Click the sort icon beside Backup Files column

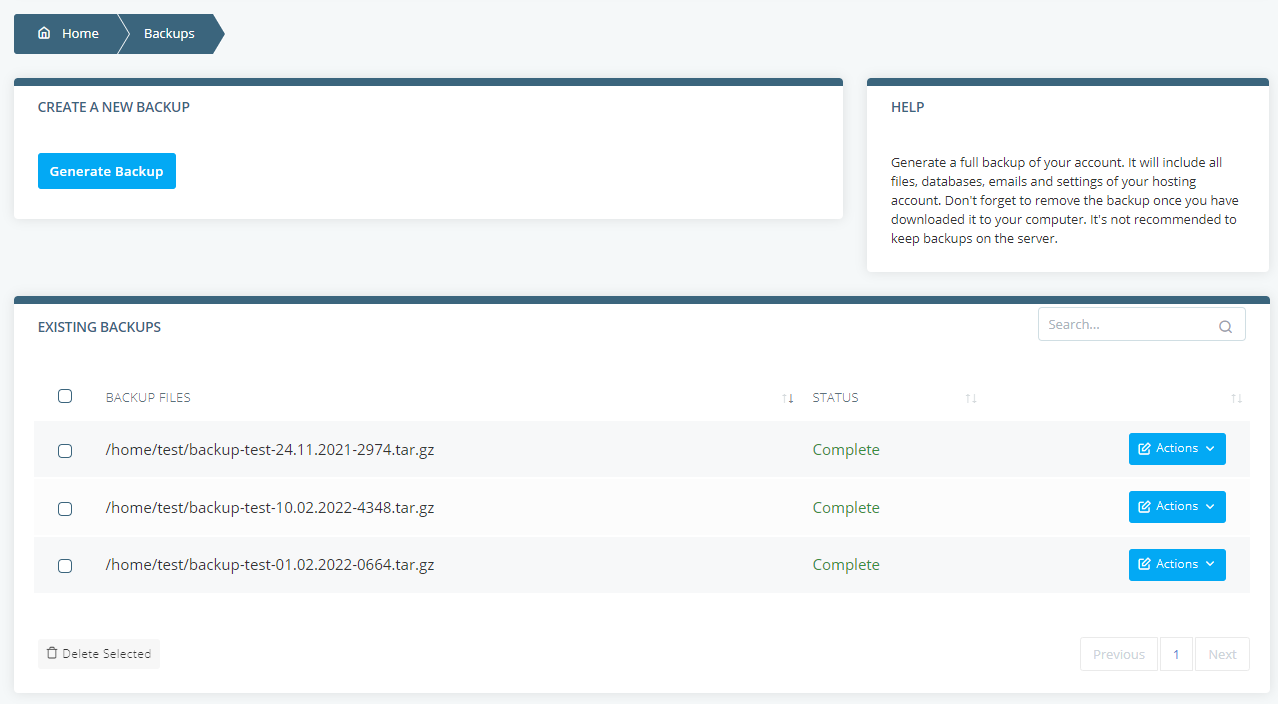pyautogui.click(x=786, y=398)
